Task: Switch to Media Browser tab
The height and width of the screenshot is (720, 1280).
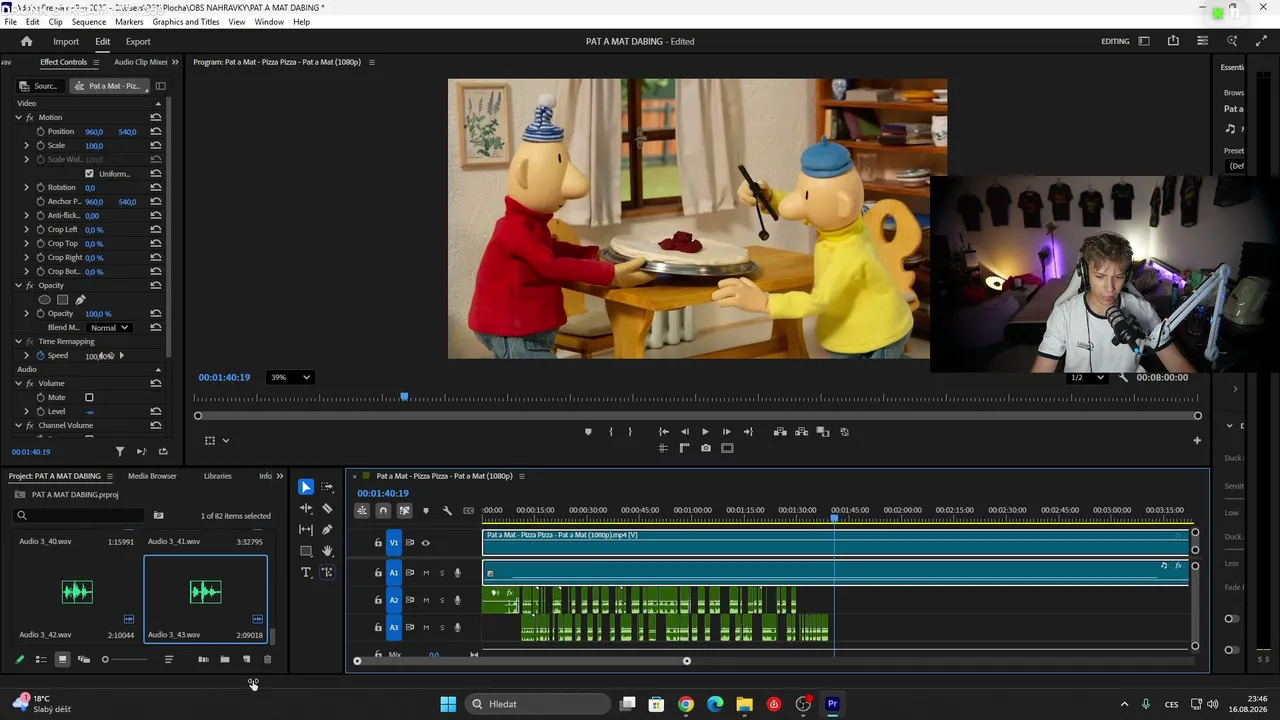Action: [152, 476]
